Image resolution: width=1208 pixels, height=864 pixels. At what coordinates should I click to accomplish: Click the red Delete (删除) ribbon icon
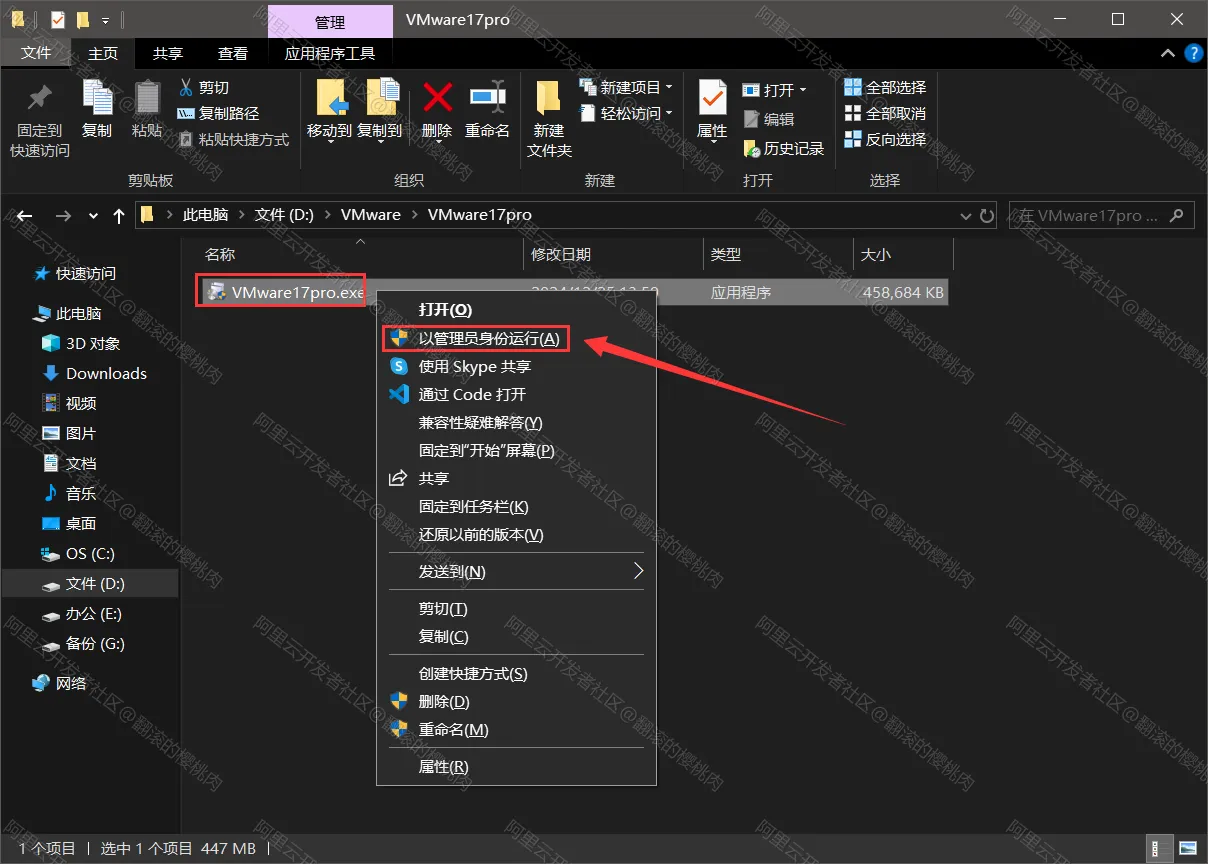(x=437, y=98)
